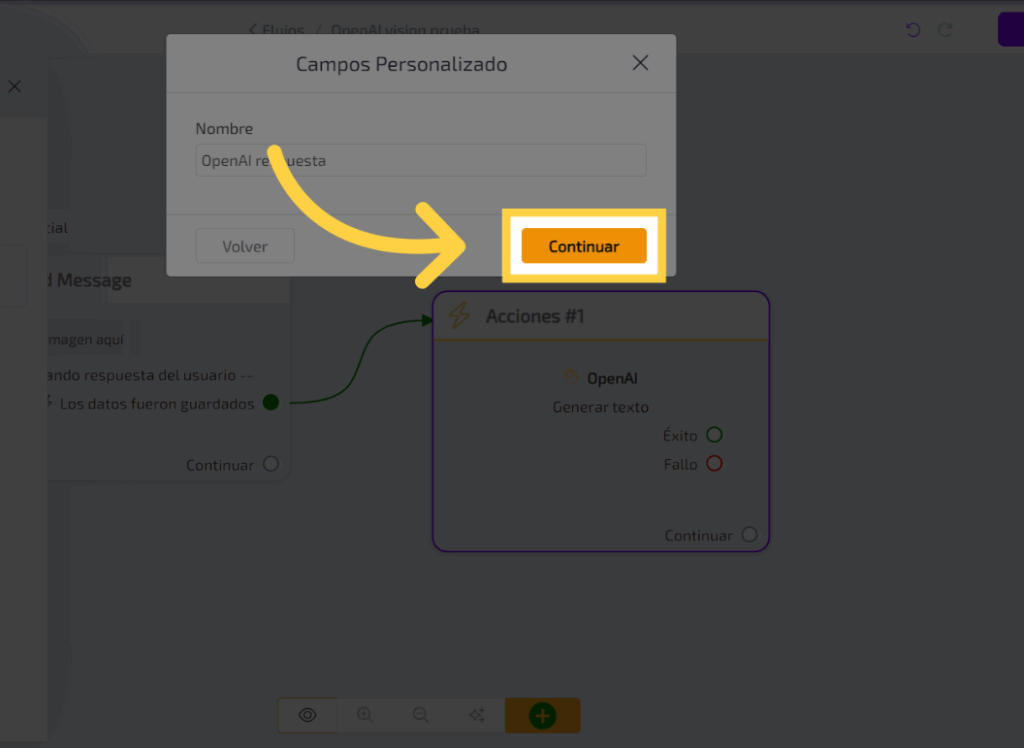The width and height of the screenshot is (1024, 748).
Task: Click the green data-saved connector dot
Action: pos(270,403)
